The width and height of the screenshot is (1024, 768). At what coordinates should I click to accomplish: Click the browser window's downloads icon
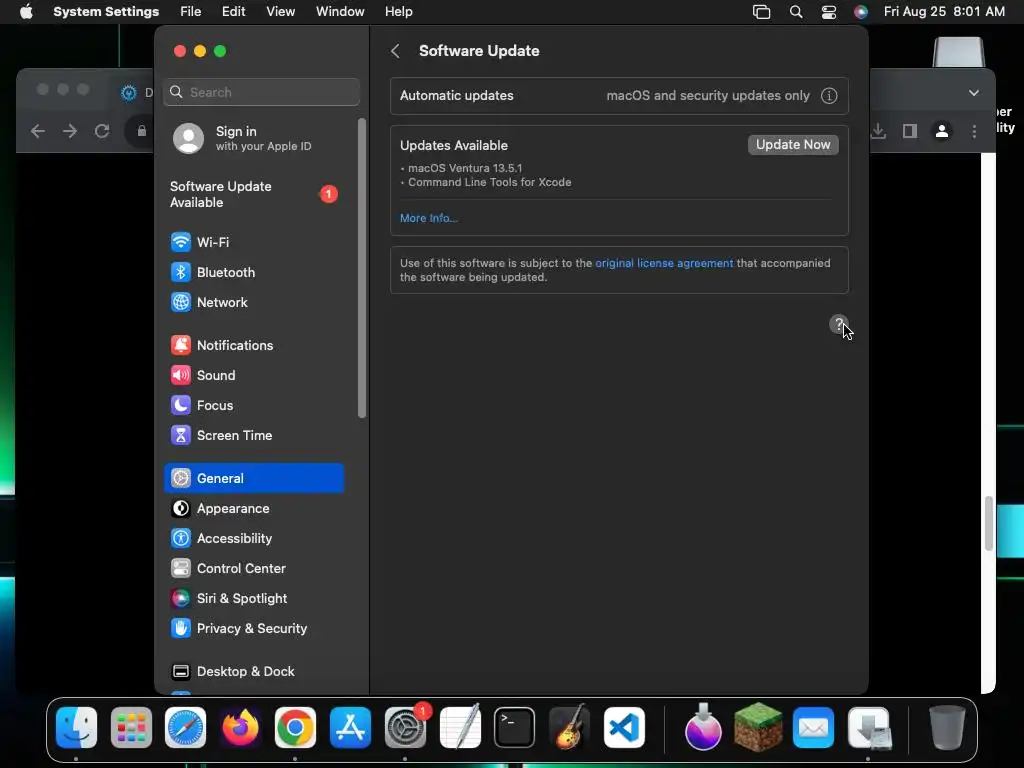point(878,131)
